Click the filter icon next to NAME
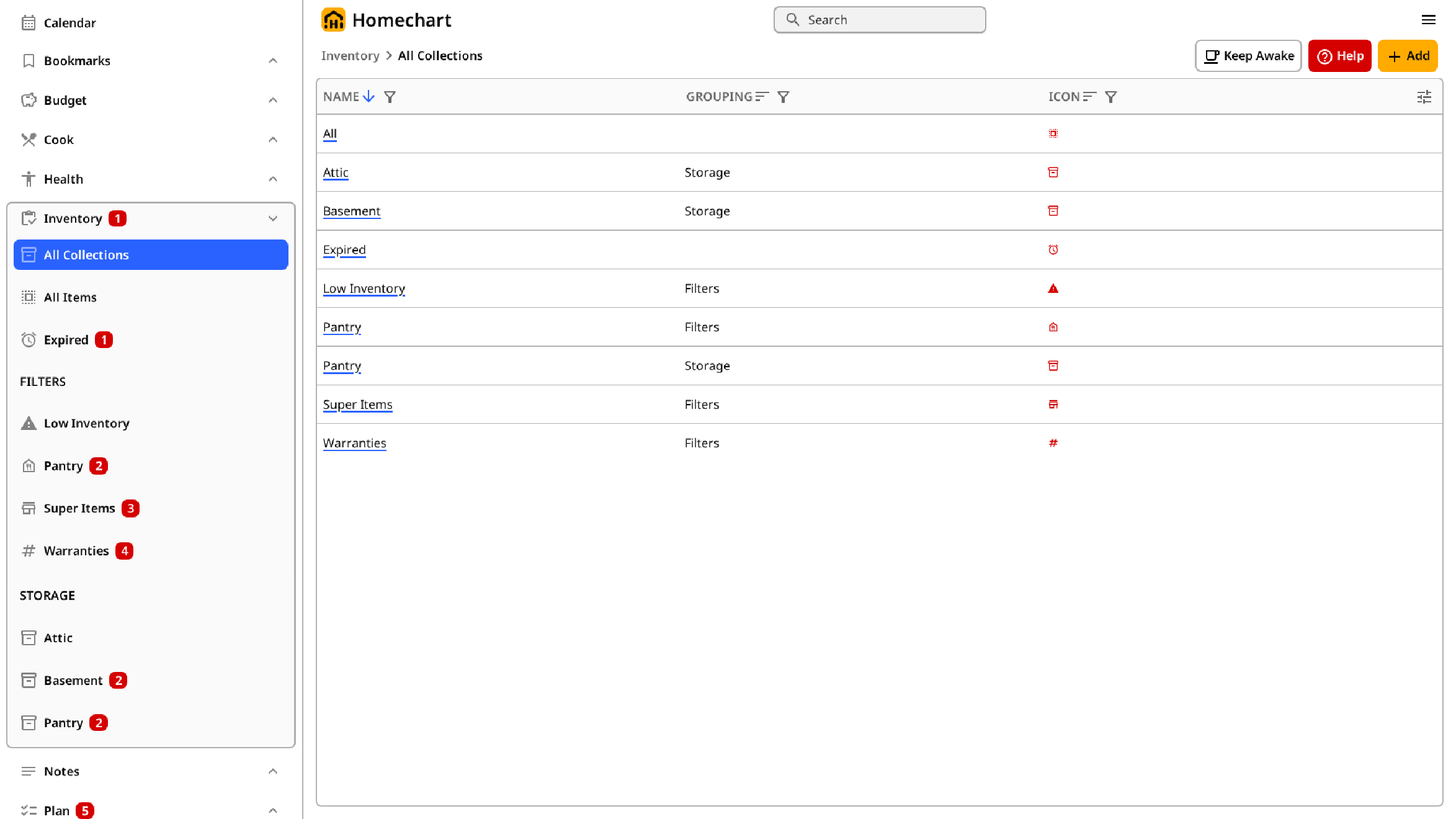 390,97
